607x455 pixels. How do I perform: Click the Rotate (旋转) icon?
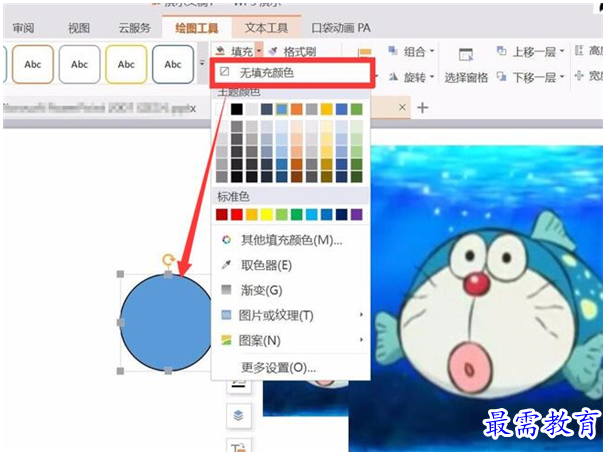point(393,77)
